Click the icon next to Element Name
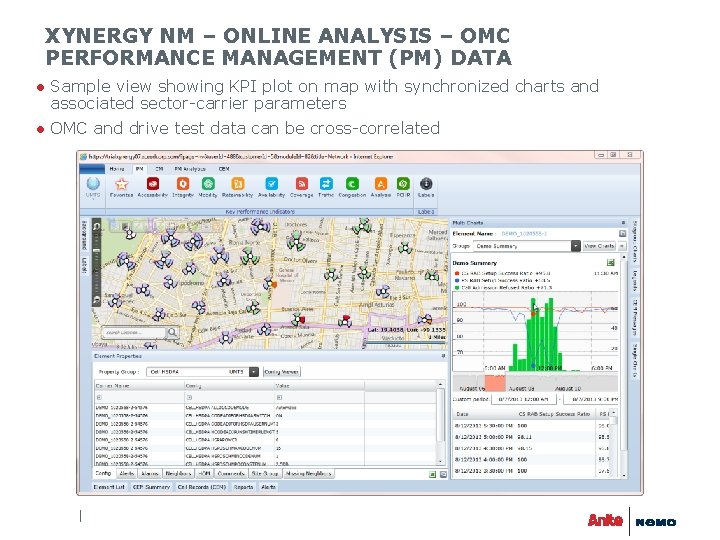This screenshot has width=720, height=540. 622,234
